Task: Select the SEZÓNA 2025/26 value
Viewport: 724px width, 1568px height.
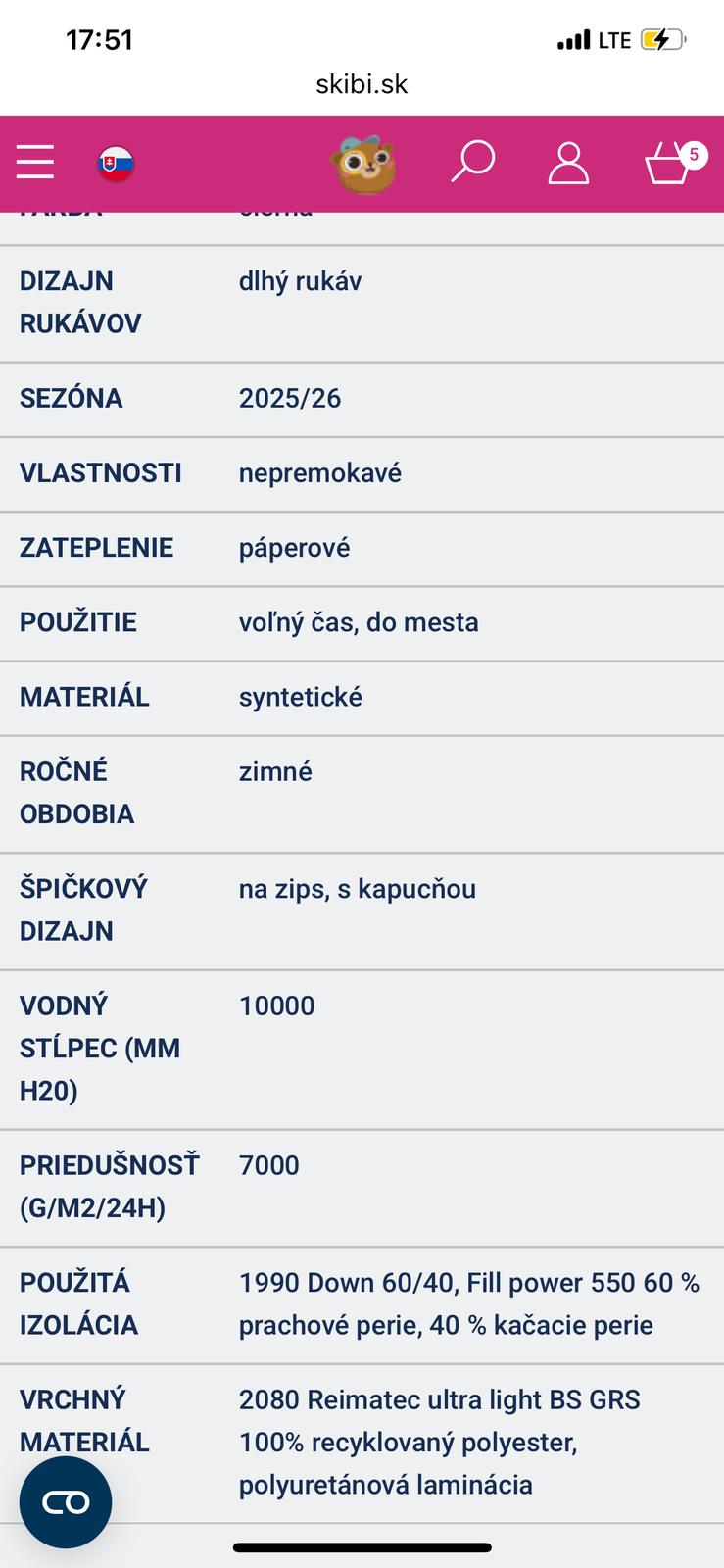Action: point(290,398)
